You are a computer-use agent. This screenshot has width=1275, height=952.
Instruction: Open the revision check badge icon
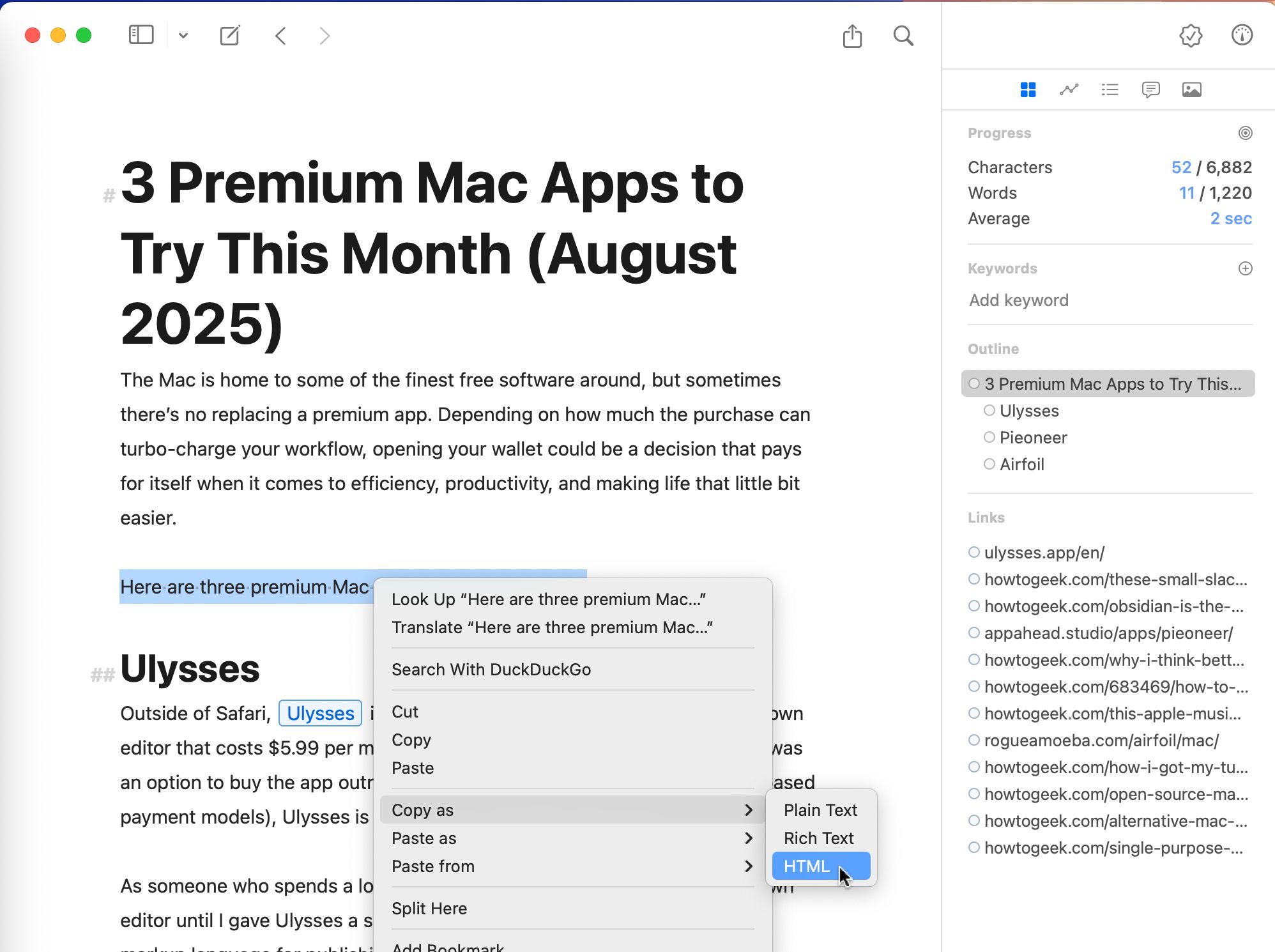point(1191,36)
